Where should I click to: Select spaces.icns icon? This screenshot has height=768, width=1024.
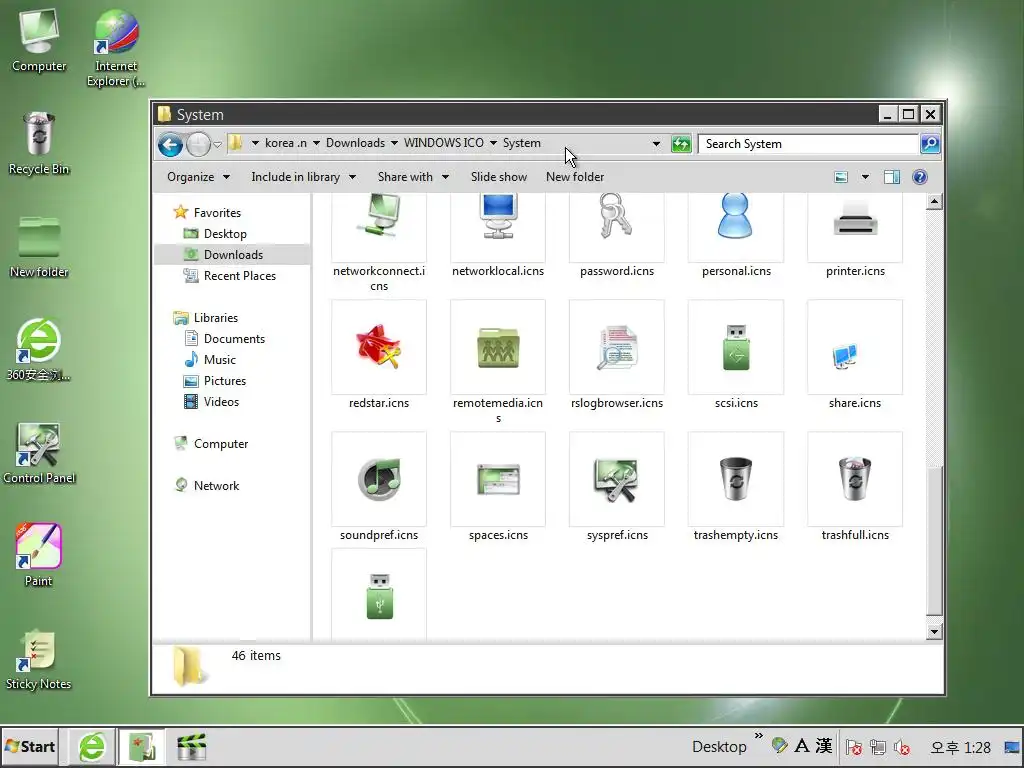(x=498, y=479)
